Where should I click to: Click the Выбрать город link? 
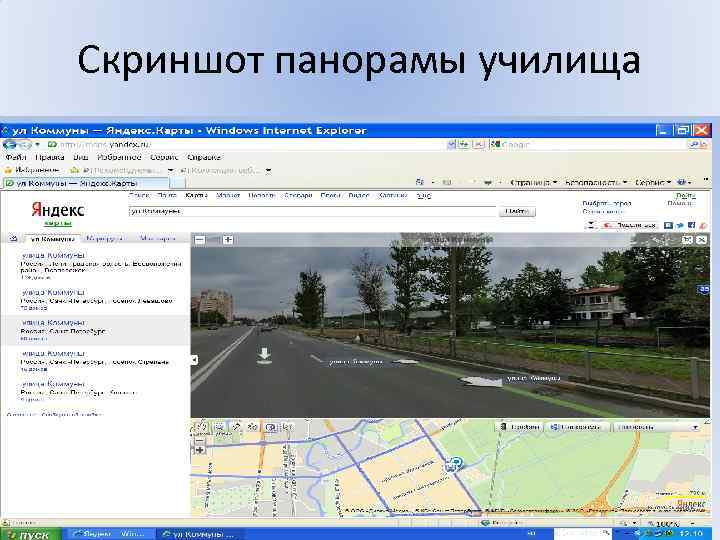[x=607, y=203]
